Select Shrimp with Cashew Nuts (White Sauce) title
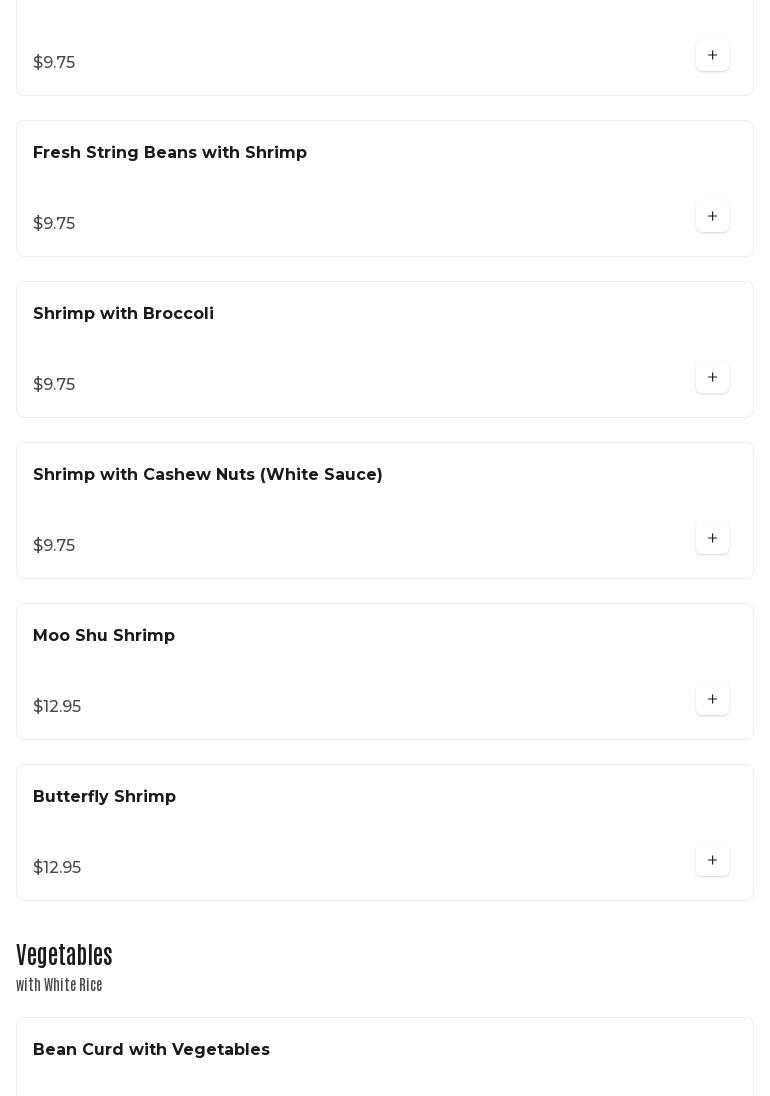This screenshot has width=770, height=1096. click(x=208, y=475)
